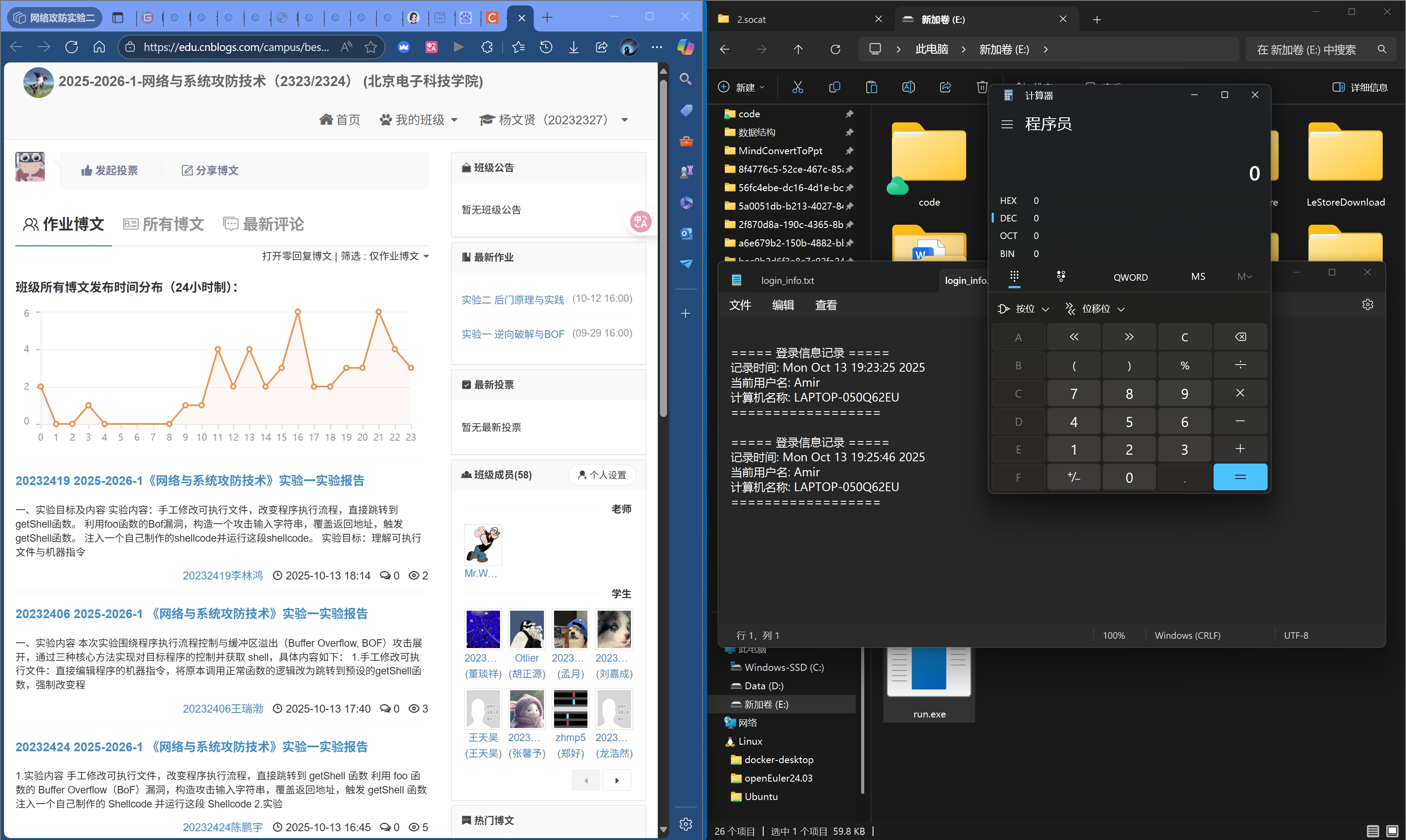Refresh the browser page
Image resolution: width=1406 pixels, height=840 pixels.
click(71, 47)
